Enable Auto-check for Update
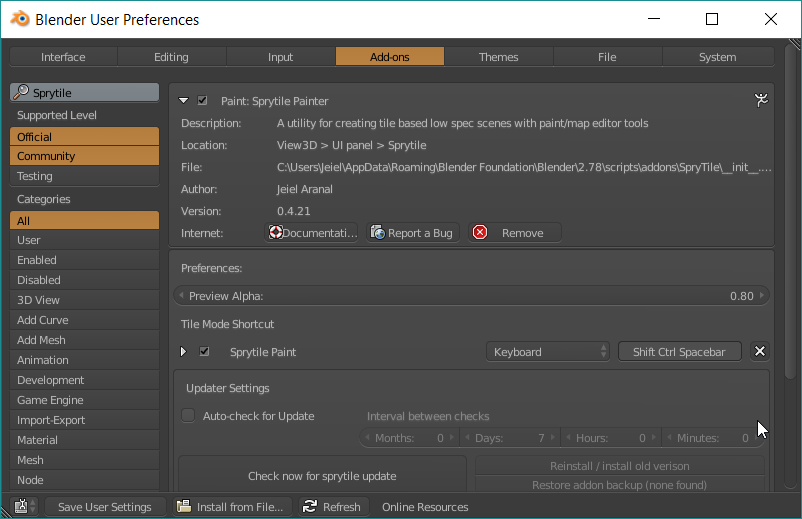Viewport: 802px width, 519px height. [x=188, y=415]
